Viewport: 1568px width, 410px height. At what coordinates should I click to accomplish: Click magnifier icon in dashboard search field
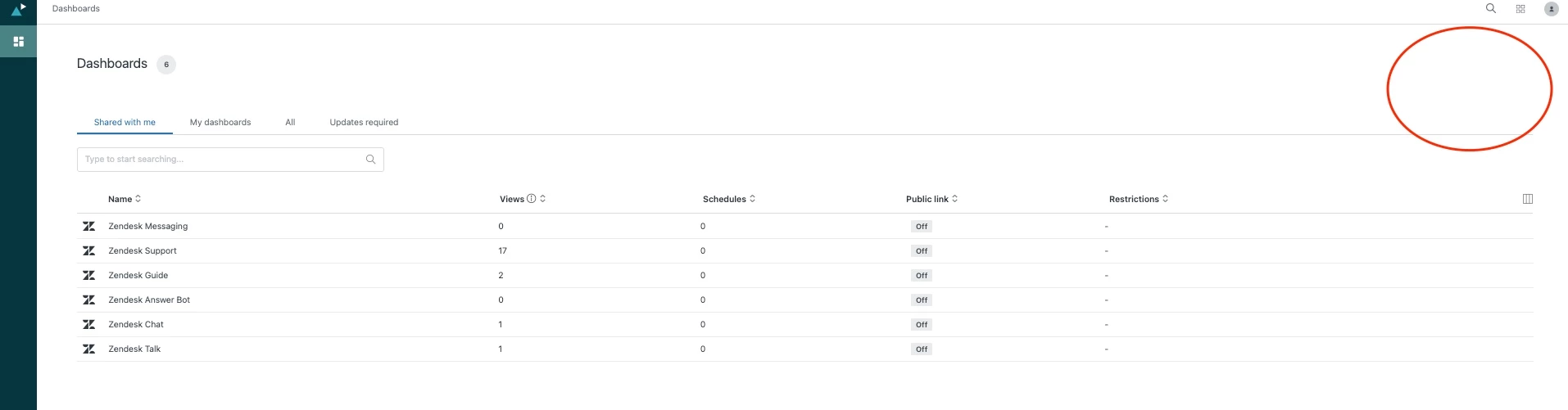[x=370, y=160]
